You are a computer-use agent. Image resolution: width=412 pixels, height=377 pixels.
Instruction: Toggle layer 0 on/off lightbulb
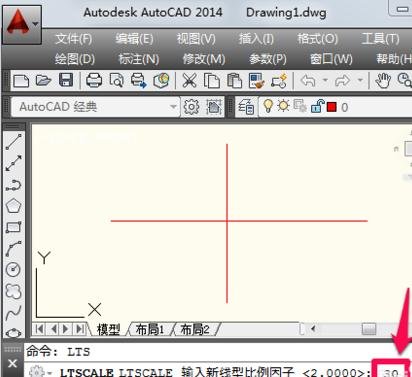[268, 106]
